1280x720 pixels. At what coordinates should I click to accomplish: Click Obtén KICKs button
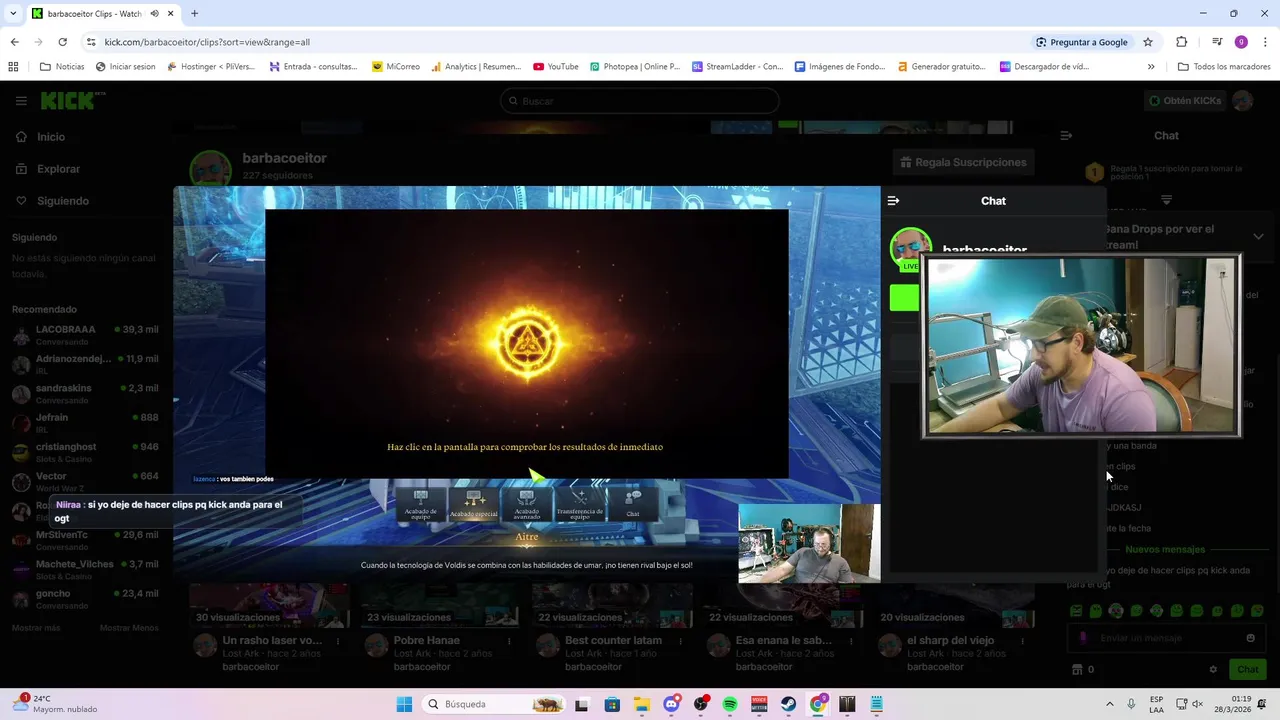pyautogui.click(x=1185, y=101)
